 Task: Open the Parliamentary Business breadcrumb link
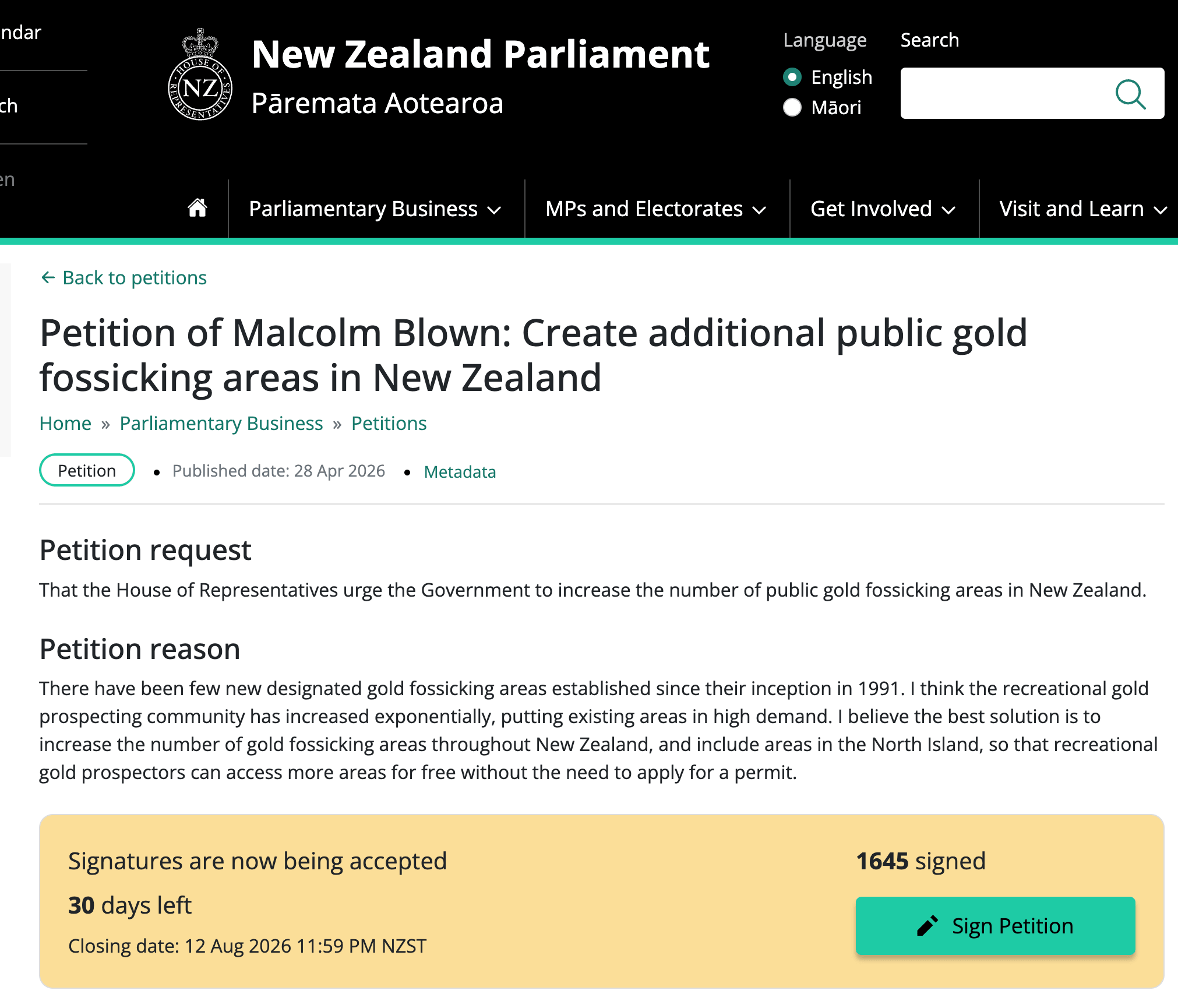click(x=221, y=424)
